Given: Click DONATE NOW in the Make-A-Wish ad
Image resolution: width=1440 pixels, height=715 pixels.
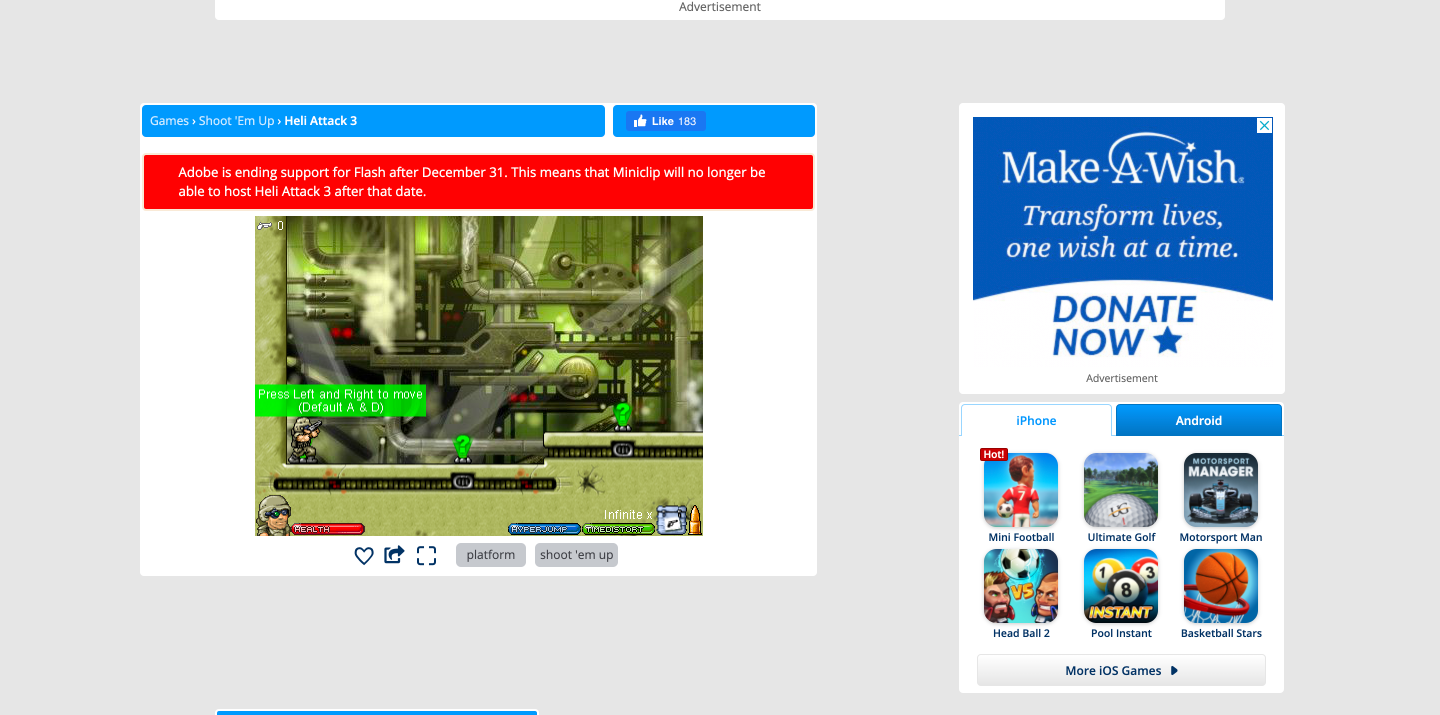Looking at the screenshot, I should tap(1123, 326).
